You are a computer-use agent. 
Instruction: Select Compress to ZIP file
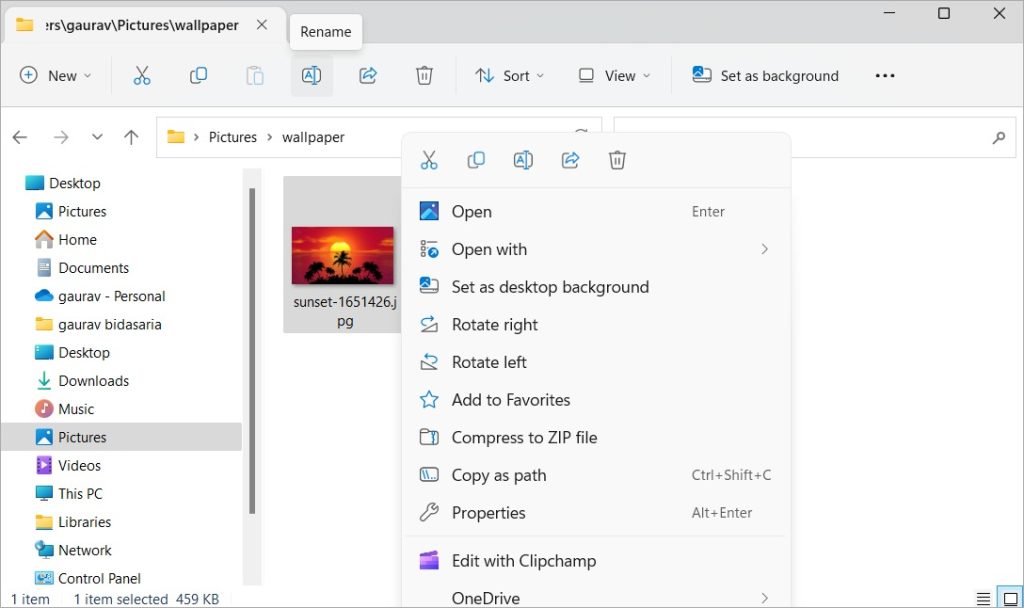click(x=524, y=437)
